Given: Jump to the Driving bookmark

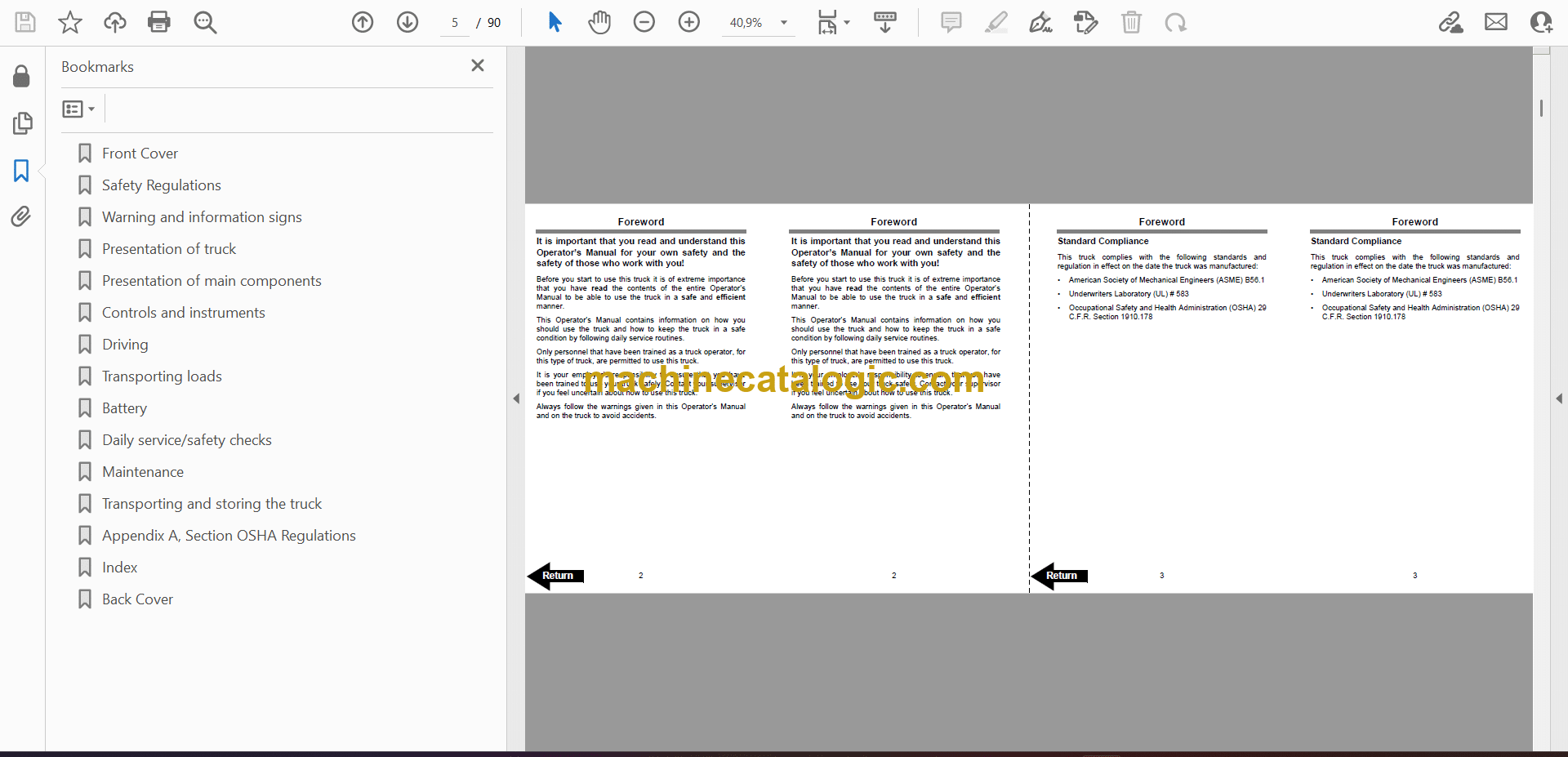Looking at the screenshot, I should tap(125, 345).
